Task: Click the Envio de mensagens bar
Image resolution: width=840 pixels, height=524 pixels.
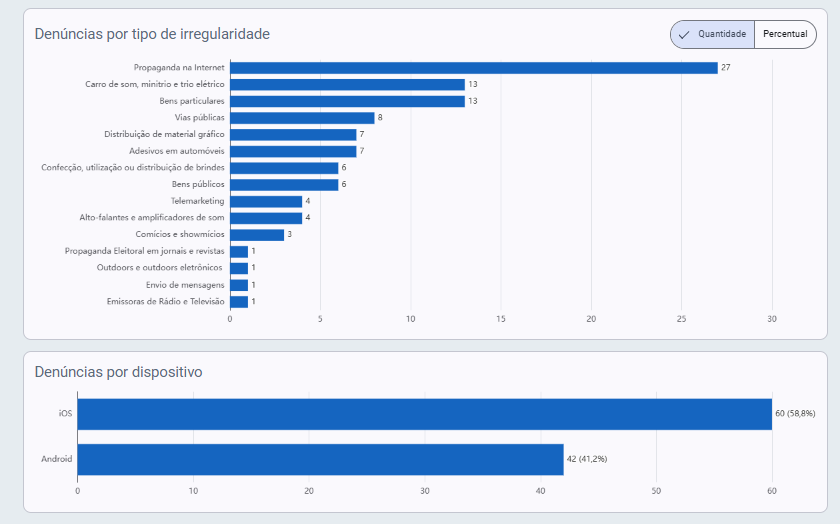Action: click(239, 285)
